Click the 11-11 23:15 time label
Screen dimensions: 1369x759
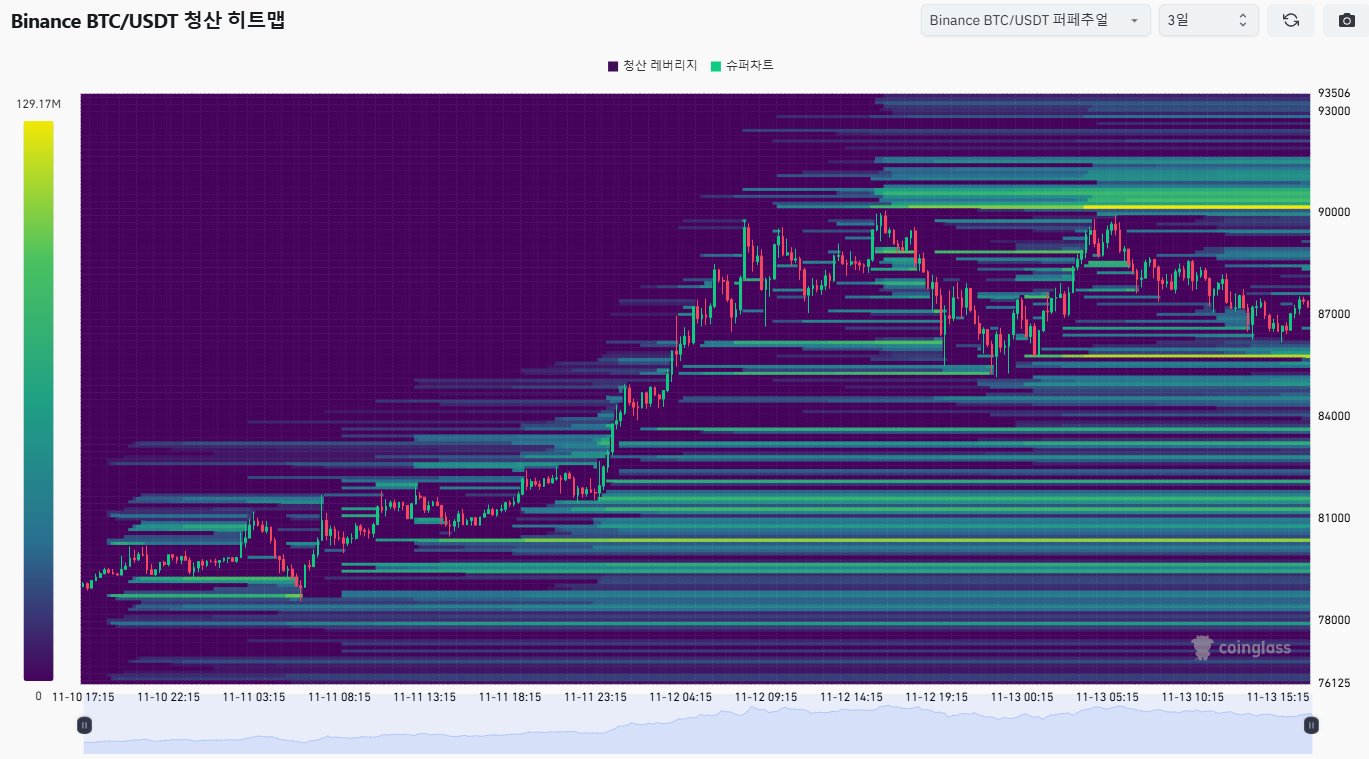pyautogui.click(x=595, y=697)
